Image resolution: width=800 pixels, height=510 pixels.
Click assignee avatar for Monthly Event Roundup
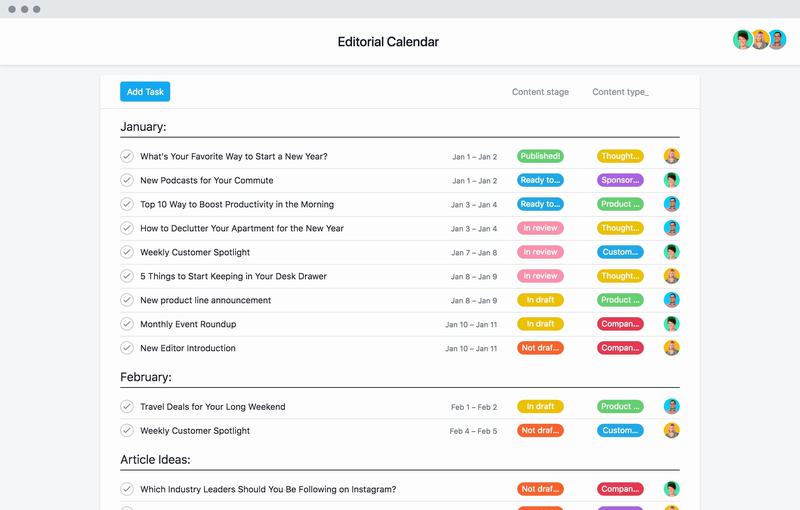(x=672, y=324)
